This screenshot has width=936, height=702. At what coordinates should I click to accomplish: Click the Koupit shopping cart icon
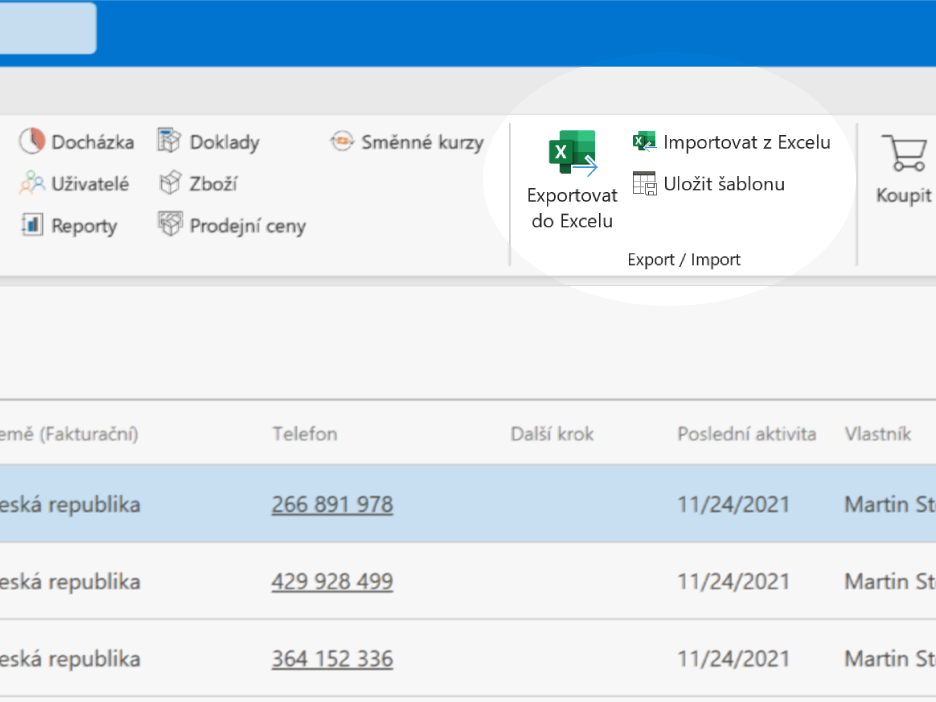point(904,153)
